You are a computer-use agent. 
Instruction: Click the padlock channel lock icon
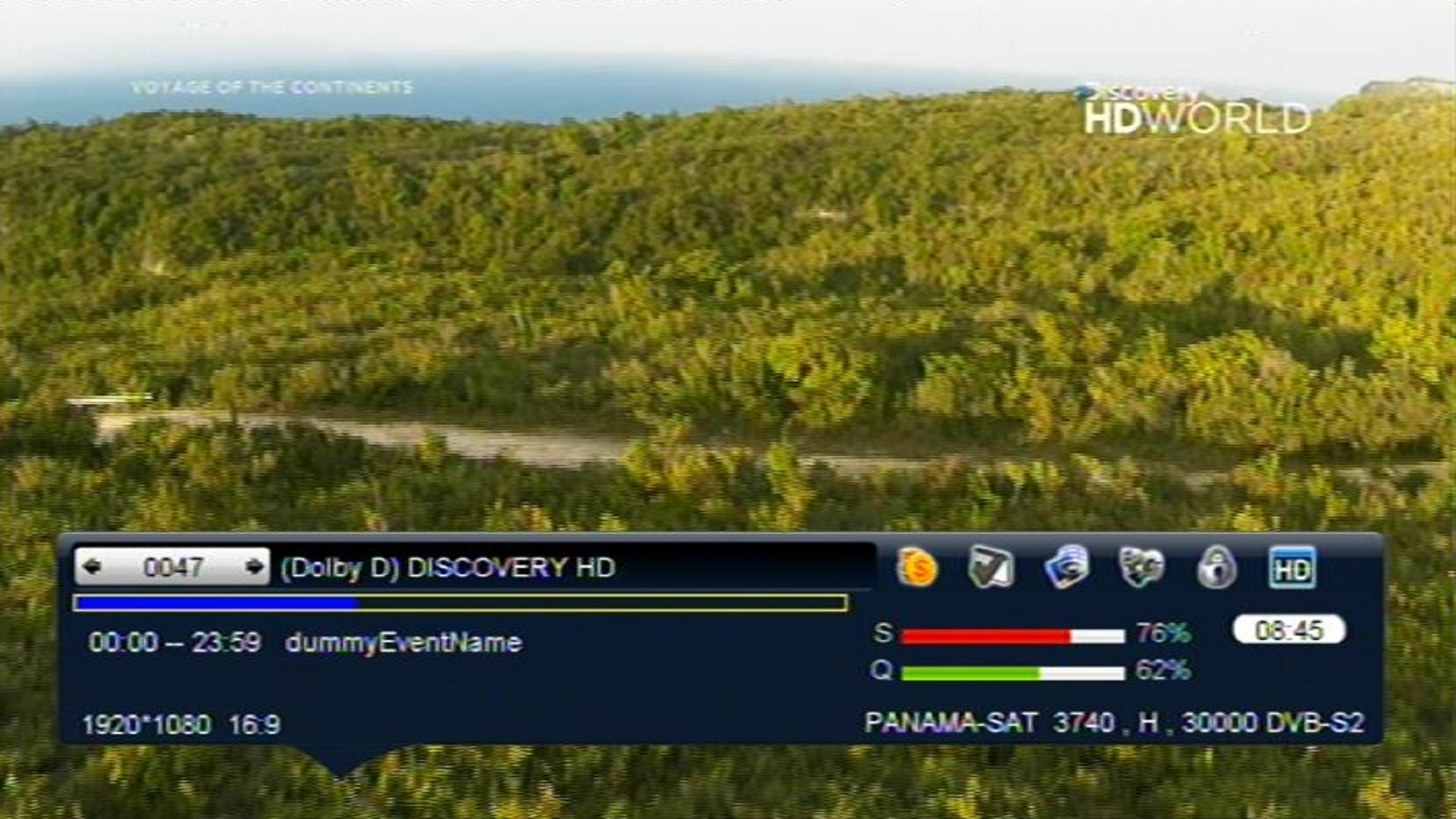(x=1216, y=567)
